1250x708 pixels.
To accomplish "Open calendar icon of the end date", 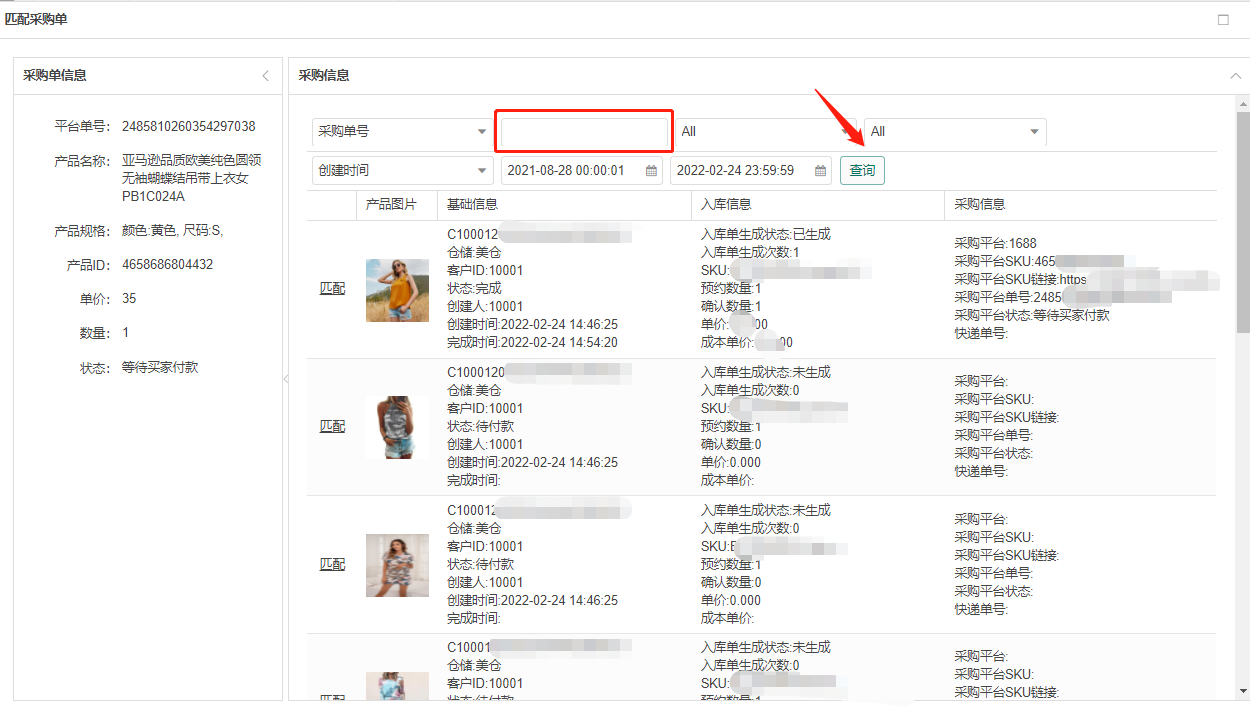I will 820,171.
